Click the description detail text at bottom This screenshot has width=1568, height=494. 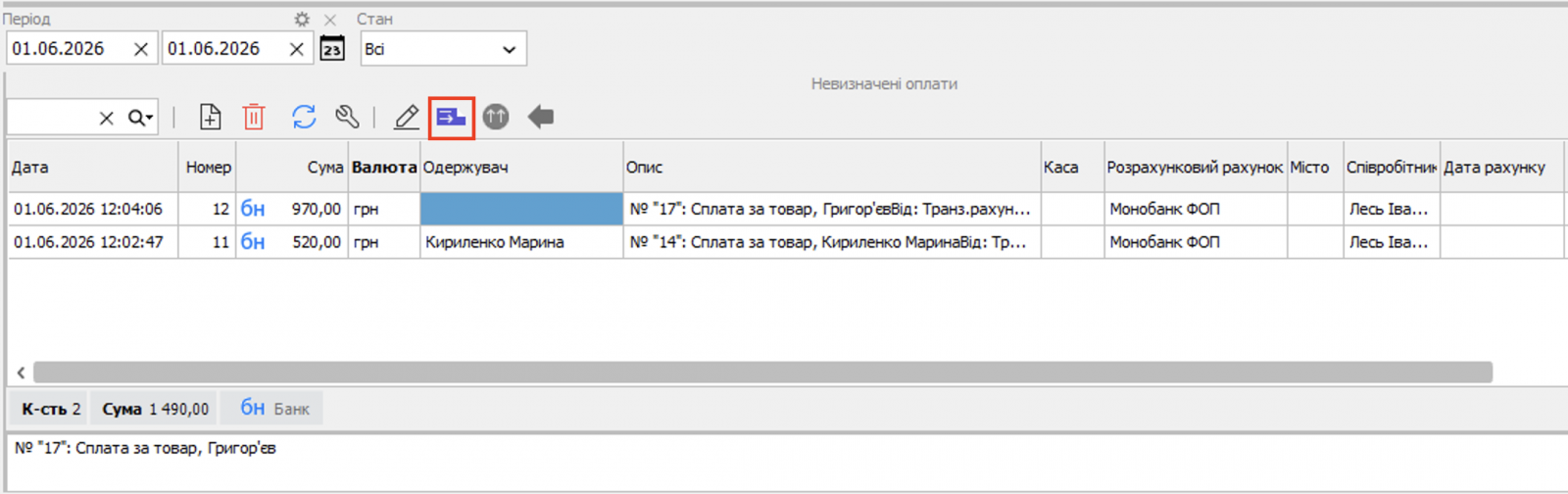(x=145, y=448)
